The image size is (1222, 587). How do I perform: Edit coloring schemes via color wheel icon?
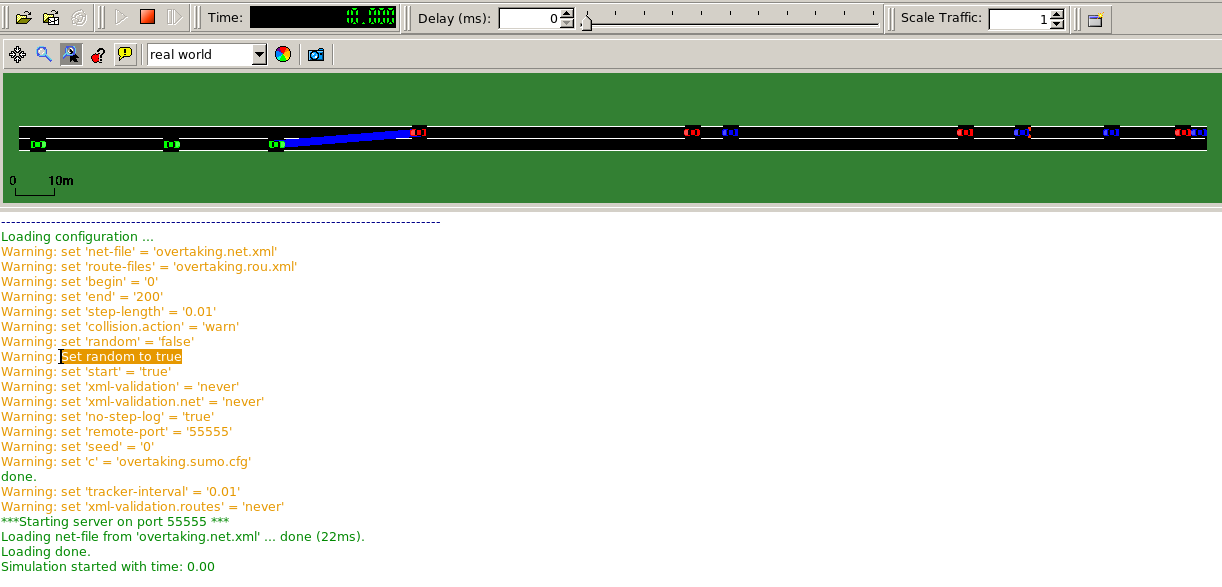(283, 54)
